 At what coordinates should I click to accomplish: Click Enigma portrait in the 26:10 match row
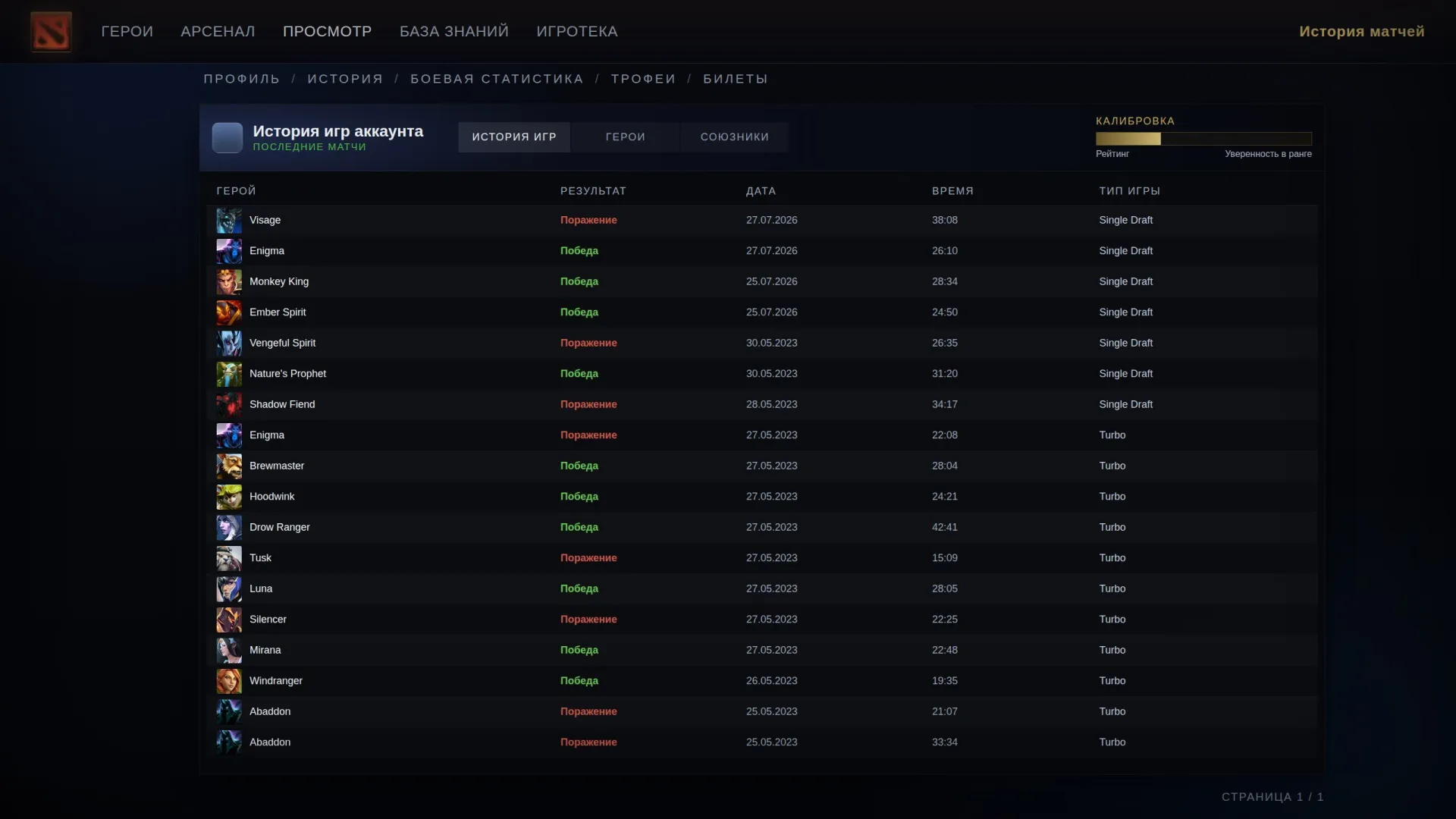click(x=229, y=251)
